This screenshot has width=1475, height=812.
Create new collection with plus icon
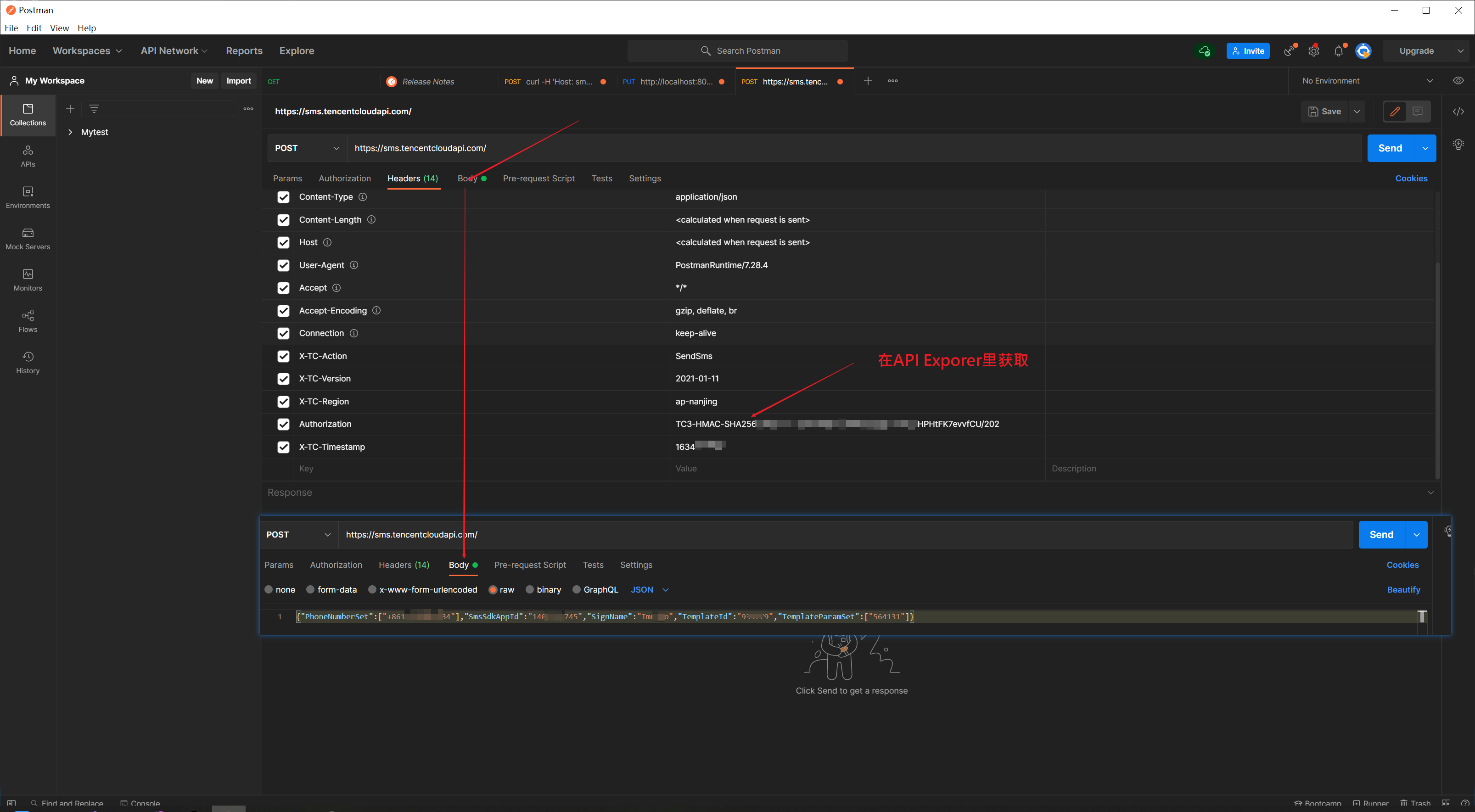coord(70,109)
